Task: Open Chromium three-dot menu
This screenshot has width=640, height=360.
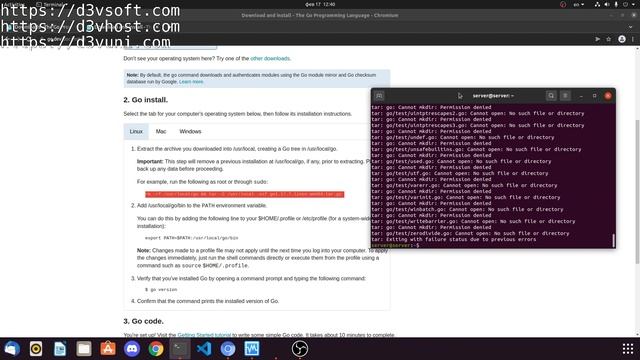Action: pyautogui.click(x=633, y=39)
